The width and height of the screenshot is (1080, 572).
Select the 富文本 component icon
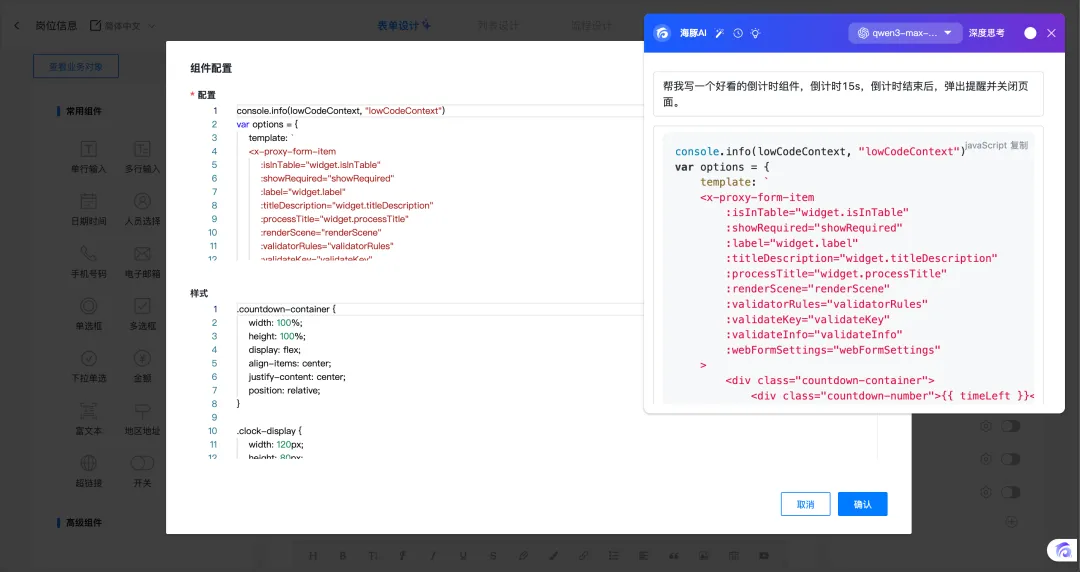point(89,411)
